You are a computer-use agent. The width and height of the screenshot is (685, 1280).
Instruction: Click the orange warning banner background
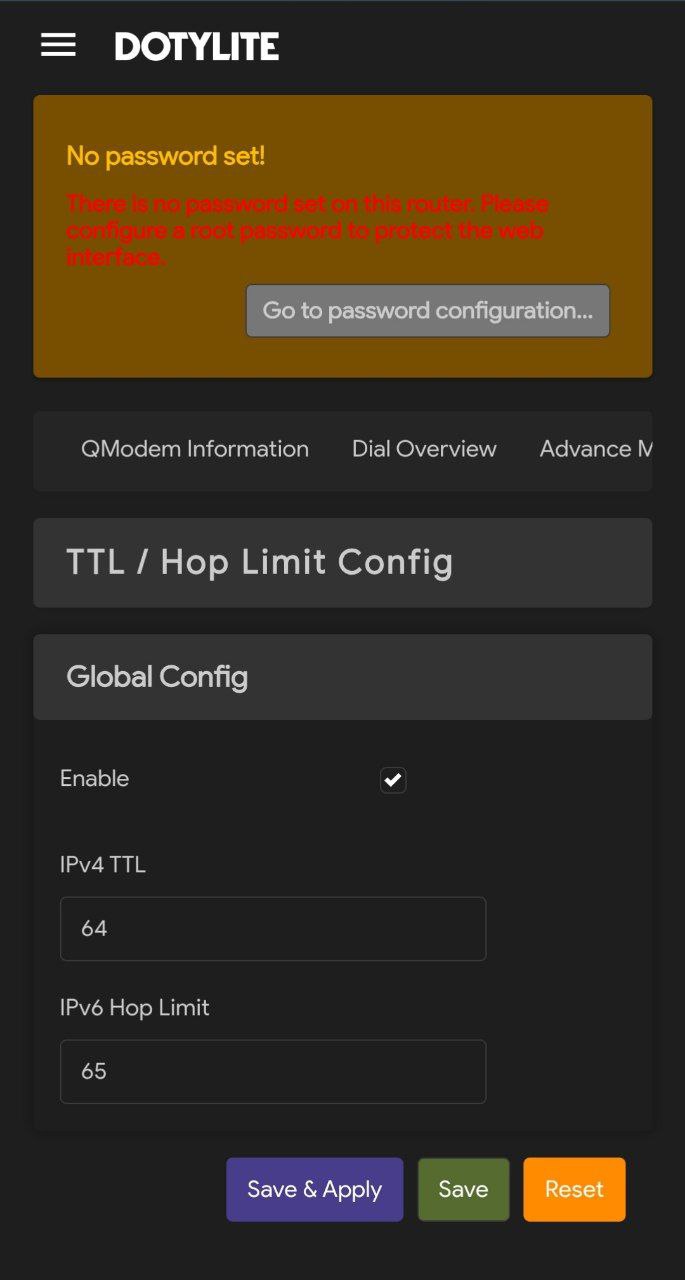point(140,330)
